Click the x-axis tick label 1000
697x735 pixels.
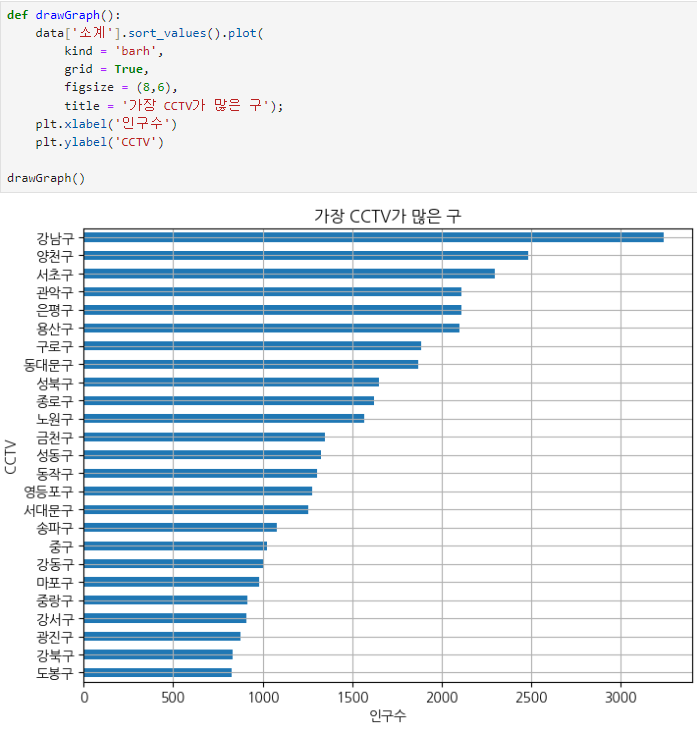263,698
